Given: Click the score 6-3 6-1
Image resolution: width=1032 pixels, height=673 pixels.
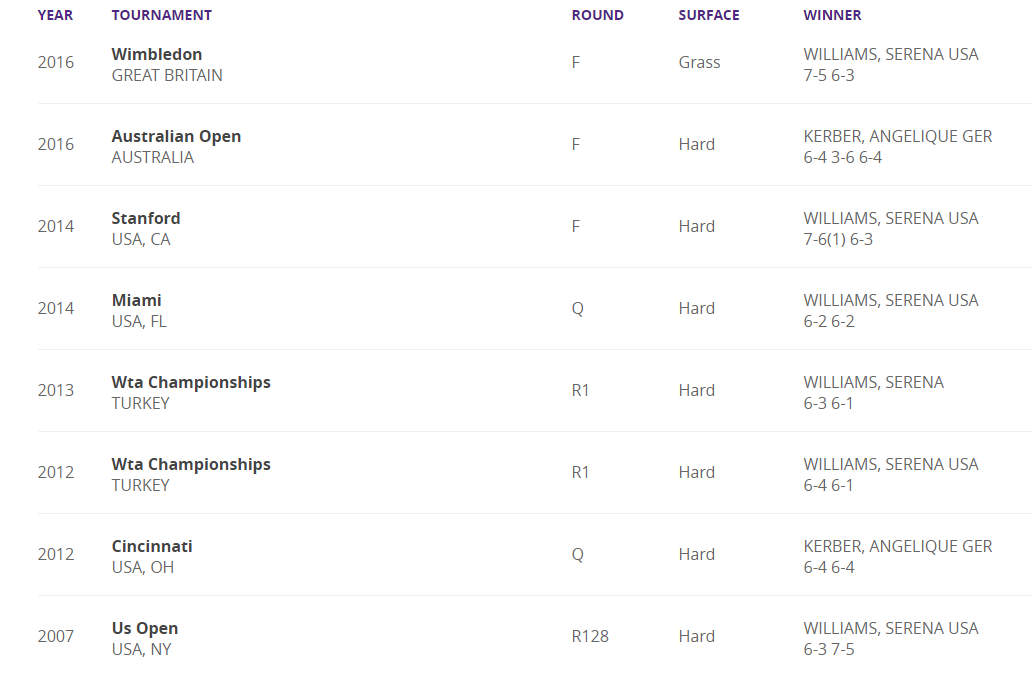Looking at the screenshot, I should coord(829,403).
